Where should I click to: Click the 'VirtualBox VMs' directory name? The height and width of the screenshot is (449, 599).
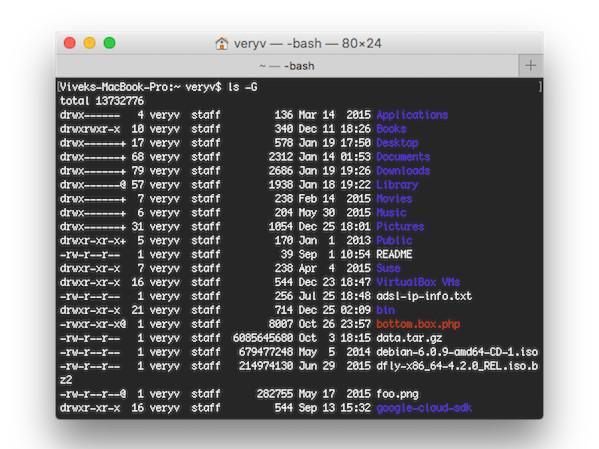(418, 282)
